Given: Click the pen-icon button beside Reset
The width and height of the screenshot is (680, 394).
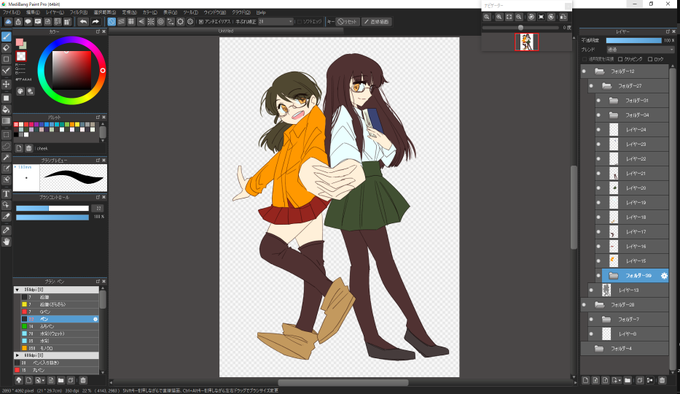Looking at the screenshot, I should [376, 21].
